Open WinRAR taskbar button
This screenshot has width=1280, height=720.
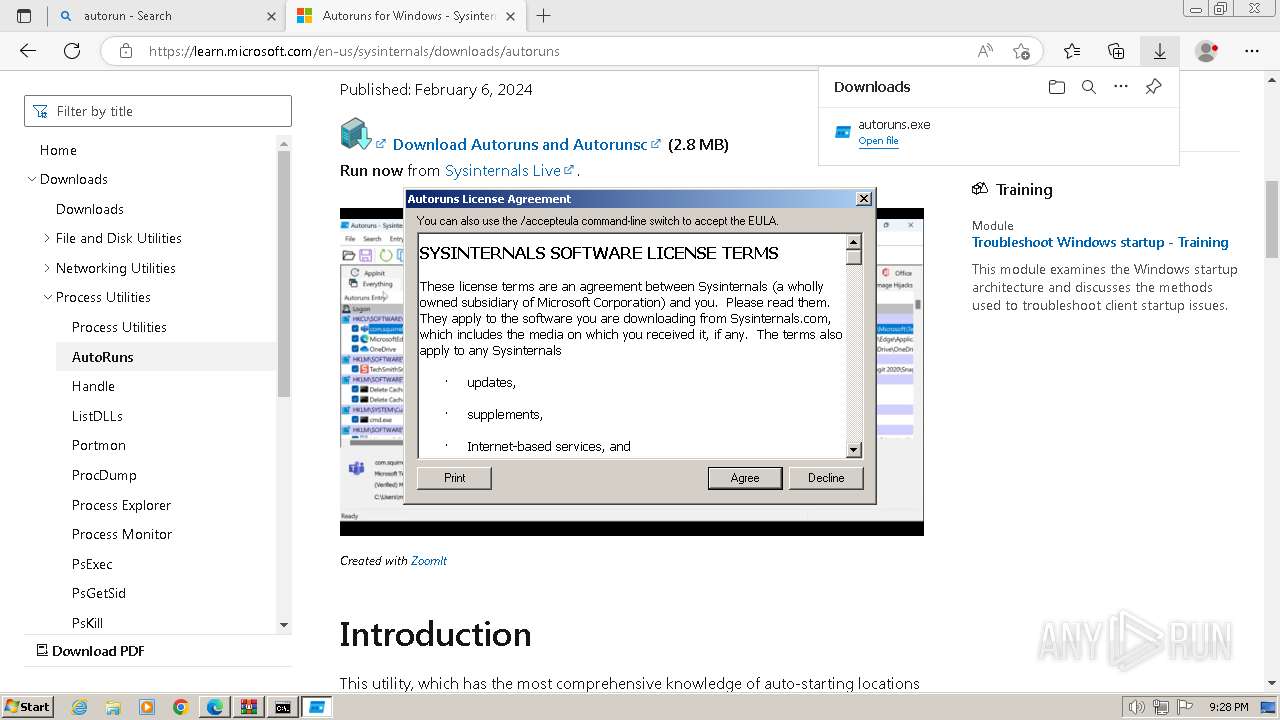pyautogui.click(x=248, y=707)
